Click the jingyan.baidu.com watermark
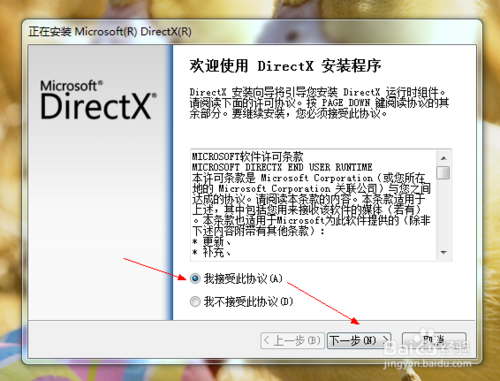Screen dimensions: 500x381 (428, 363)
